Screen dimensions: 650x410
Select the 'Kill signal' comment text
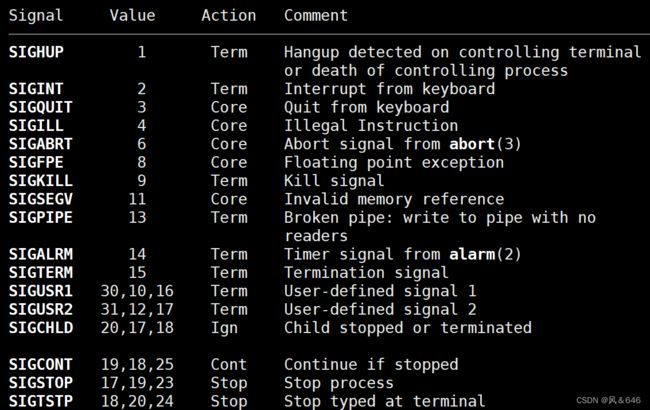pyautogui.click(x=334, y=181)
